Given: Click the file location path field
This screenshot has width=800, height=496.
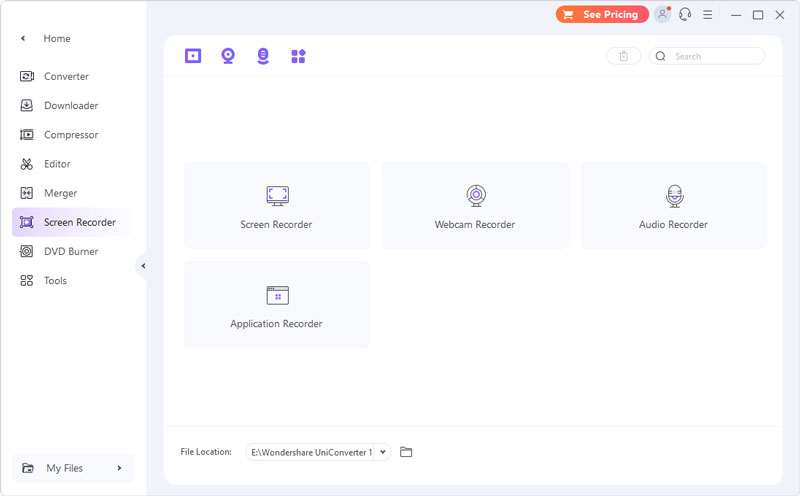Looking at the screenshot, I should point(311,452).
